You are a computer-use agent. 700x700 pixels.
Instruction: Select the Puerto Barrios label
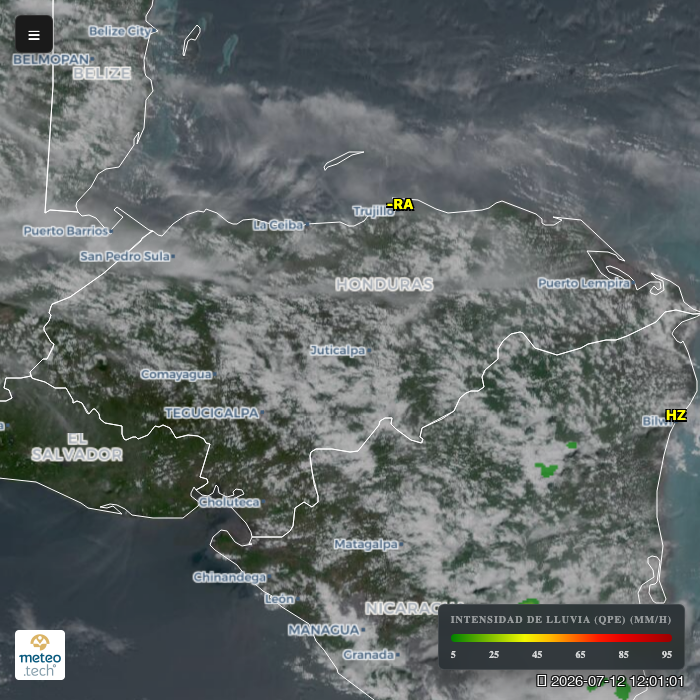(x=66, y=231)
